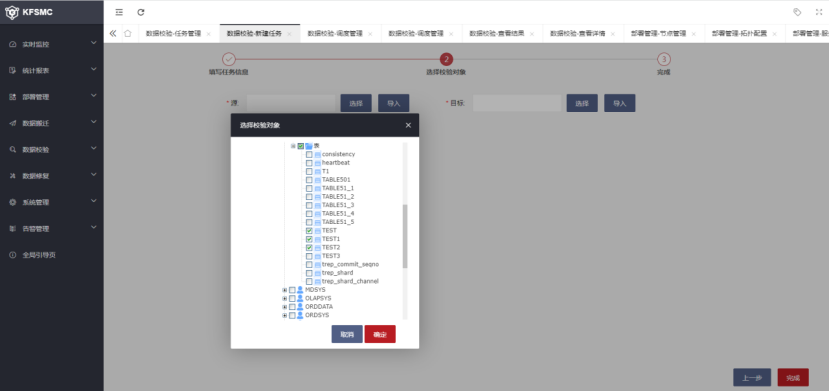This screenshot has width=829, height=392.
Task: Click the 系统管理 gear icon
Action: (x=13, y=202)
